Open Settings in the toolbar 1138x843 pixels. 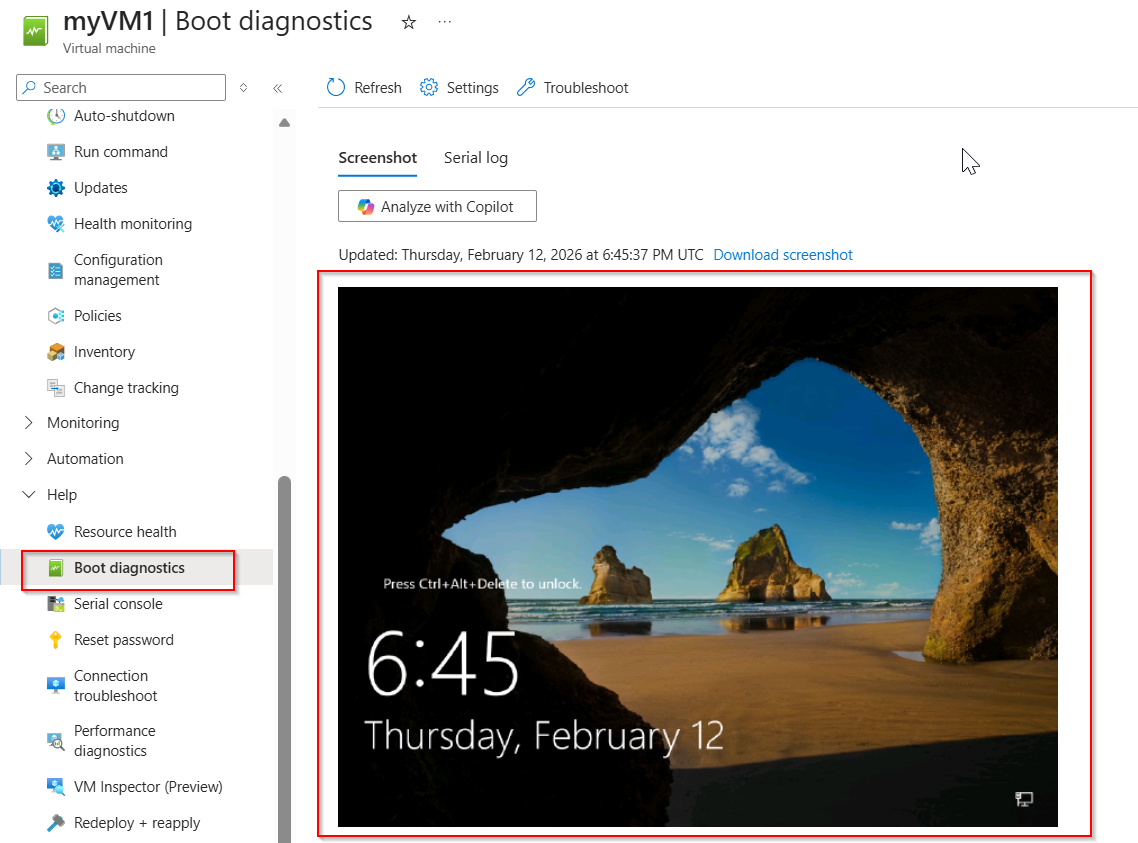[459, 88]
